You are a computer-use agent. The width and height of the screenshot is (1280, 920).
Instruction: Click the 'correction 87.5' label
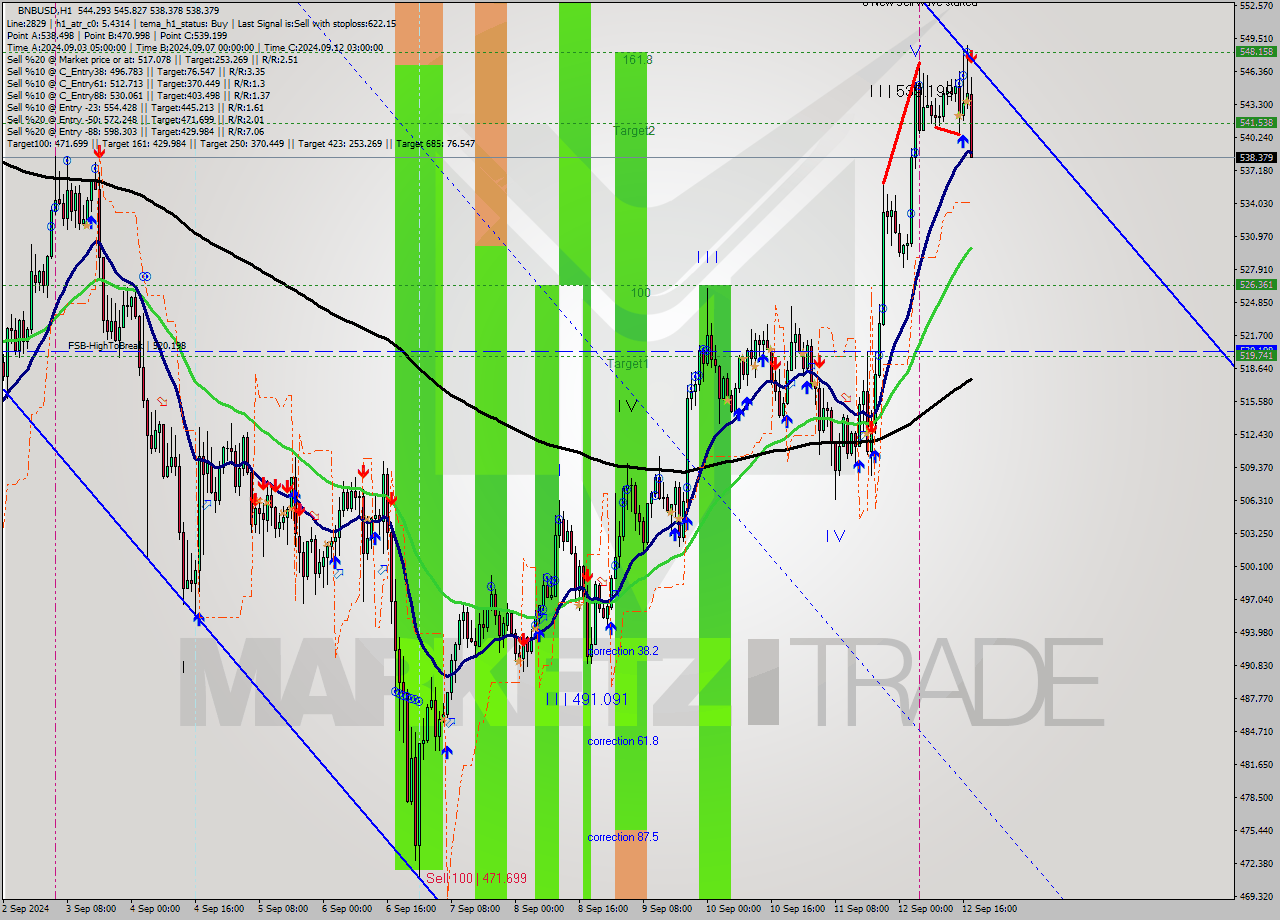623,837
